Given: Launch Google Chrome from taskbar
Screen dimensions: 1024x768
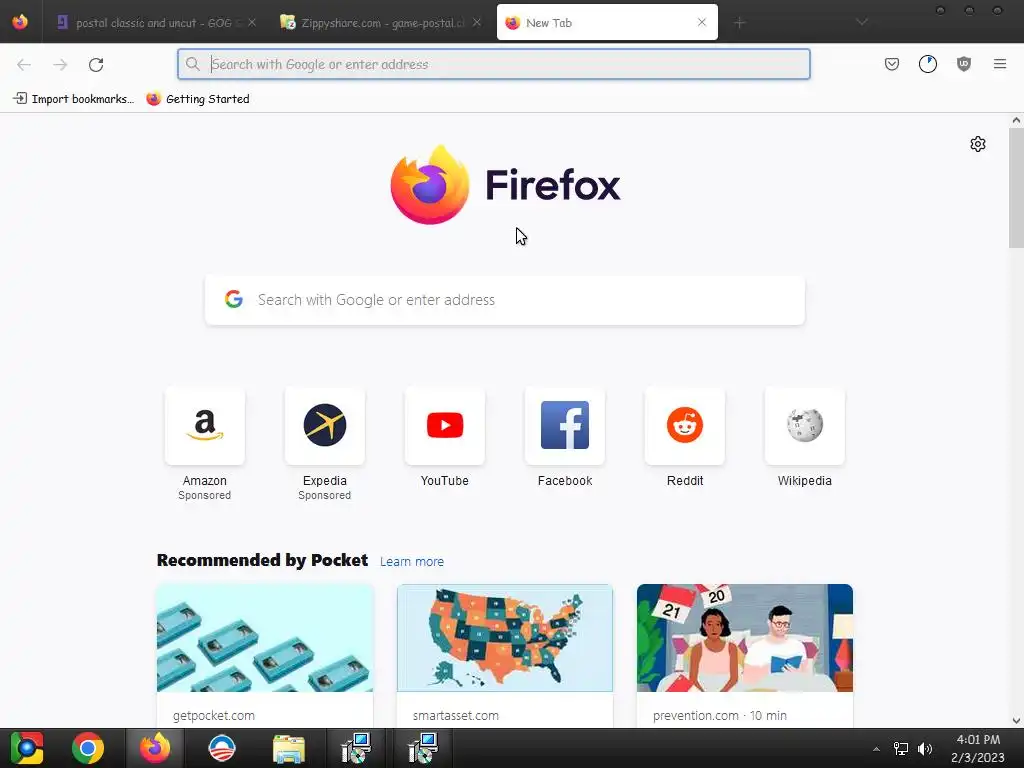Looking at the screenshot, I should [88, 748].
